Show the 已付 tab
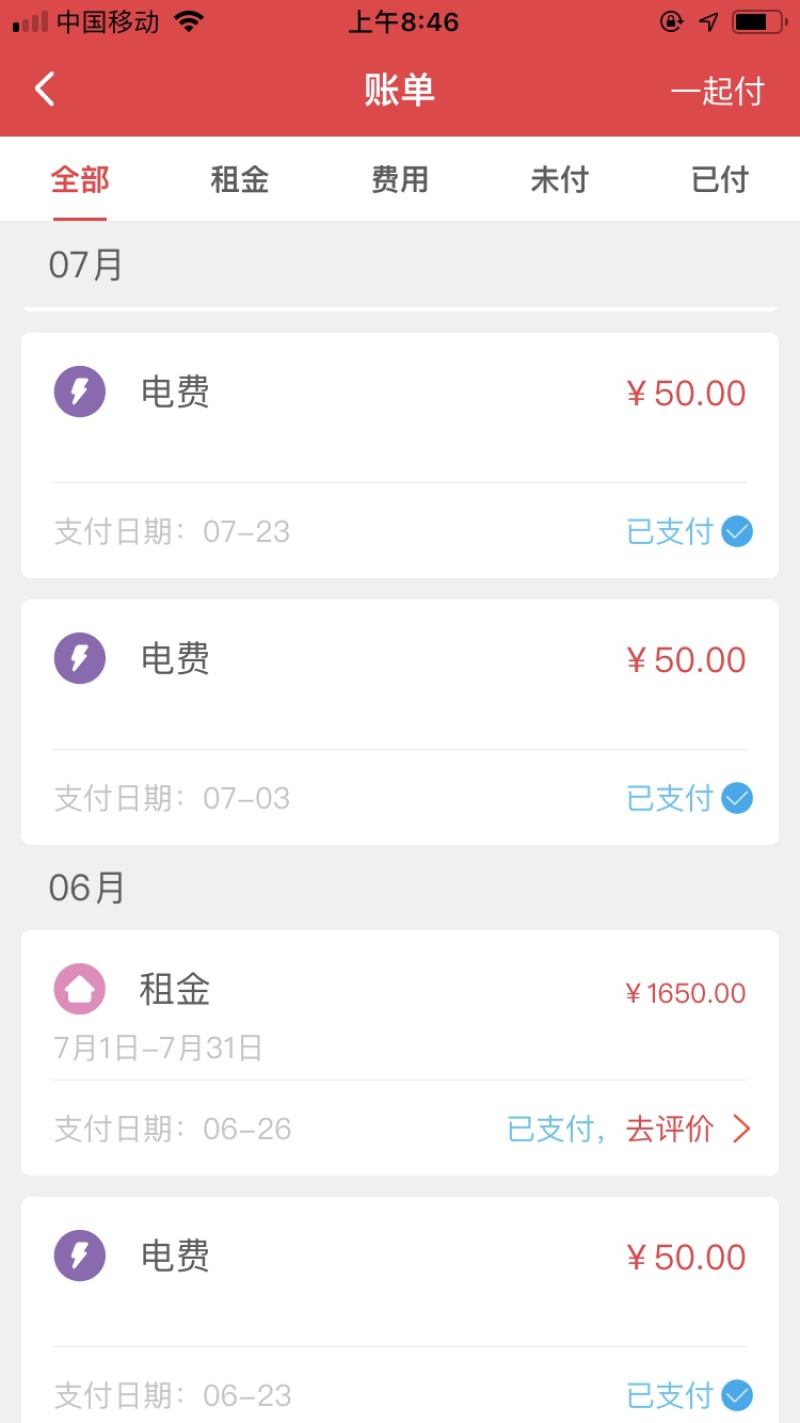 720,180
